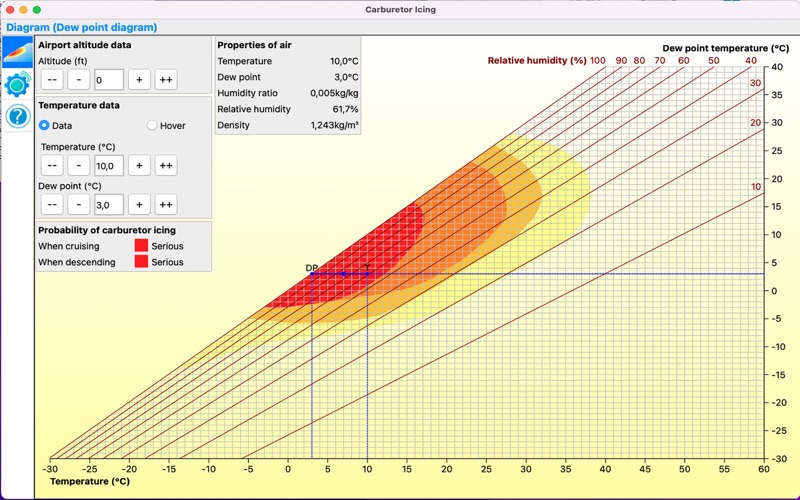Select the Data radio button
This screenshot has height=500, width=800.
click(x=44, y=125)
